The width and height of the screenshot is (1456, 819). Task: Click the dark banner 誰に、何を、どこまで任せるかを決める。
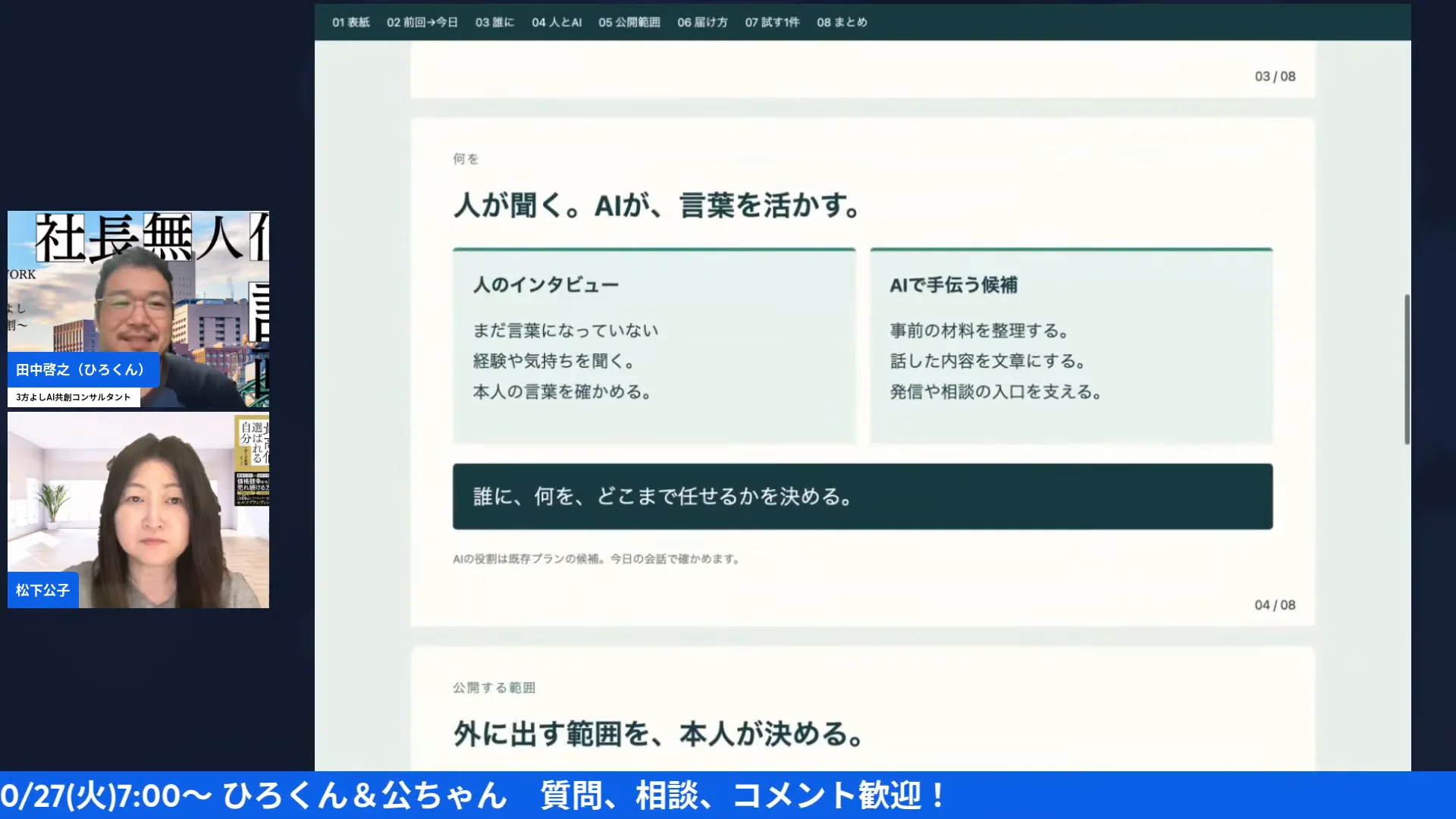[x=862, y=497]
